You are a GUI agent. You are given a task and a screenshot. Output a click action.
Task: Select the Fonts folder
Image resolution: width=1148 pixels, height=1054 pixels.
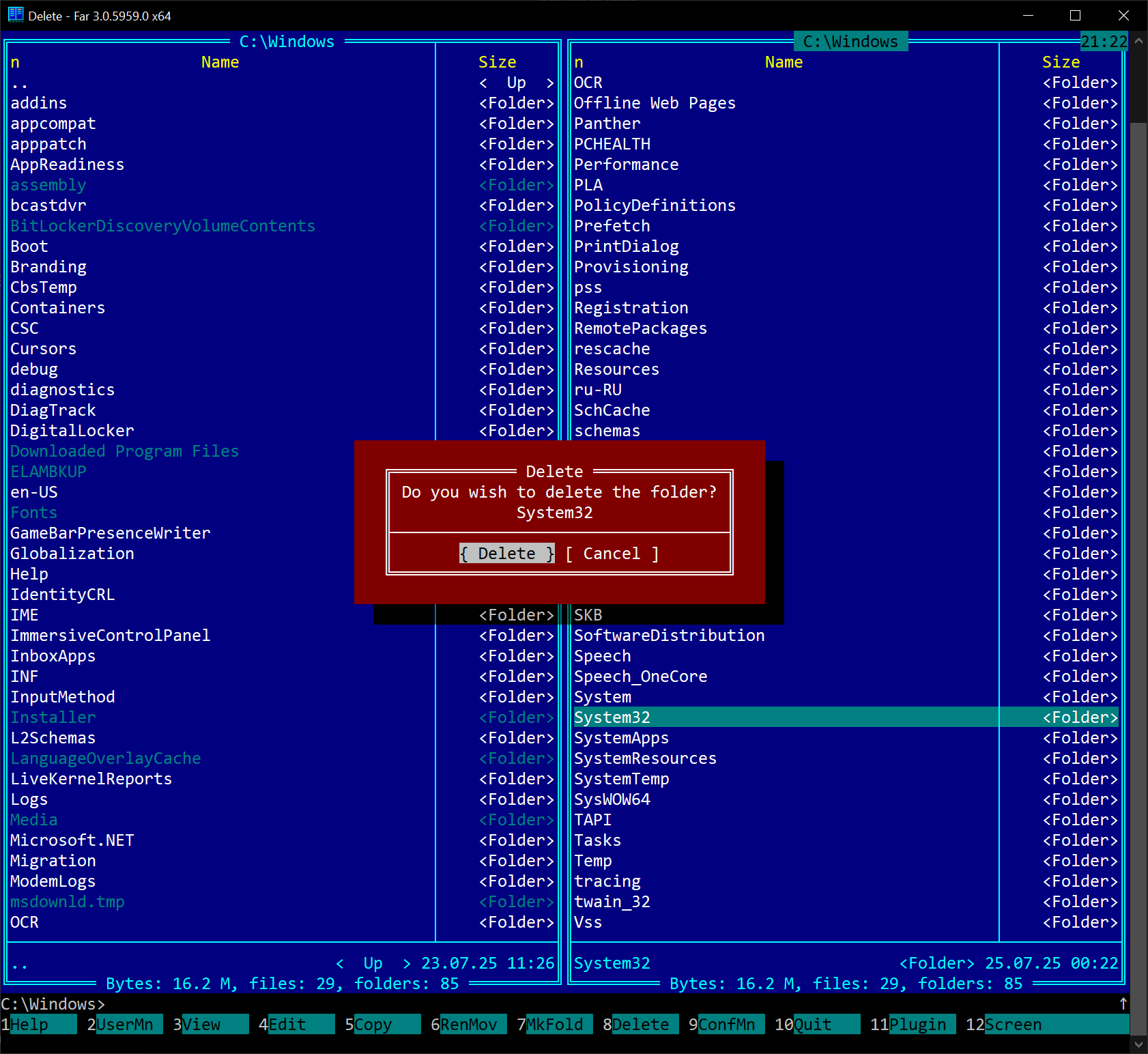(x=34, y=513)
